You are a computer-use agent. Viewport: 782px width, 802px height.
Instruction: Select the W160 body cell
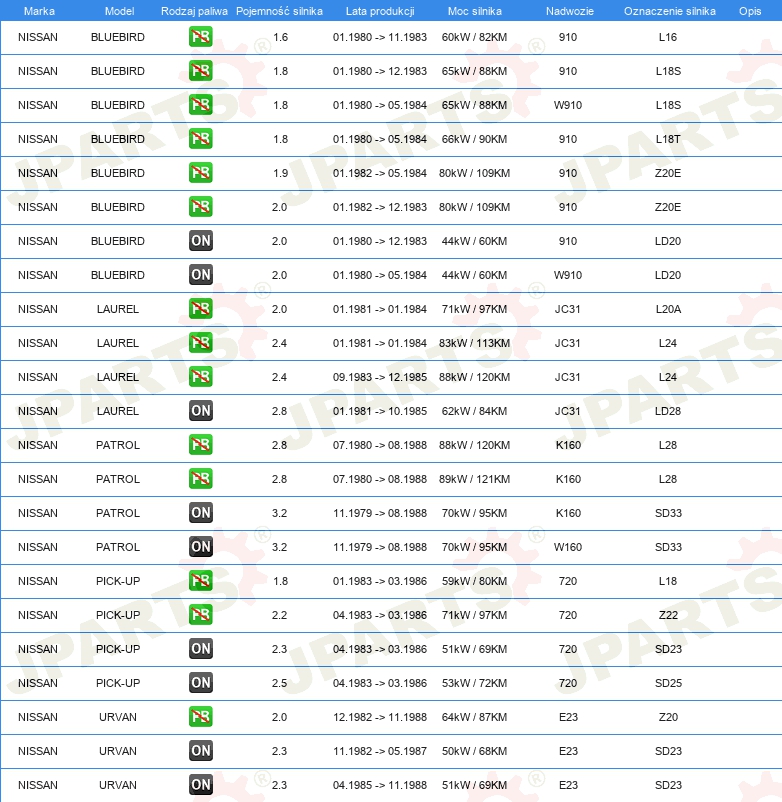point(568,547)
